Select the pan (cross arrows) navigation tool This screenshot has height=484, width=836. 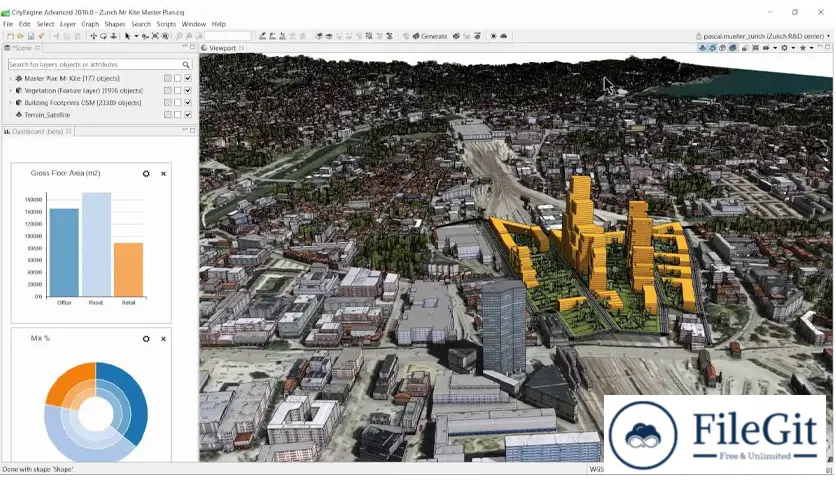(x=93, y=36)
